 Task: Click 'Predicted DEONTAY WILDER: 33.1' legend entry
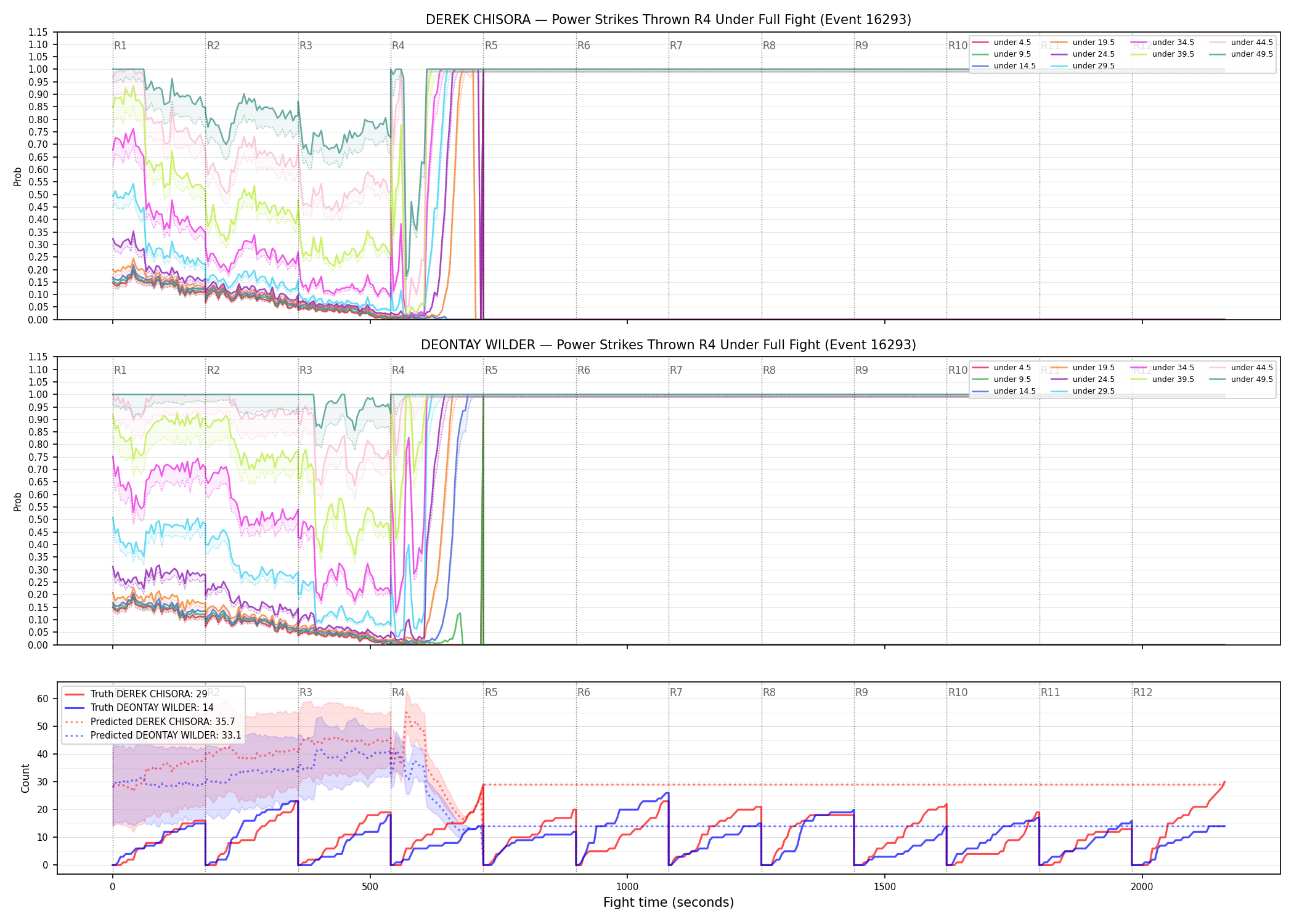(153, 736)
